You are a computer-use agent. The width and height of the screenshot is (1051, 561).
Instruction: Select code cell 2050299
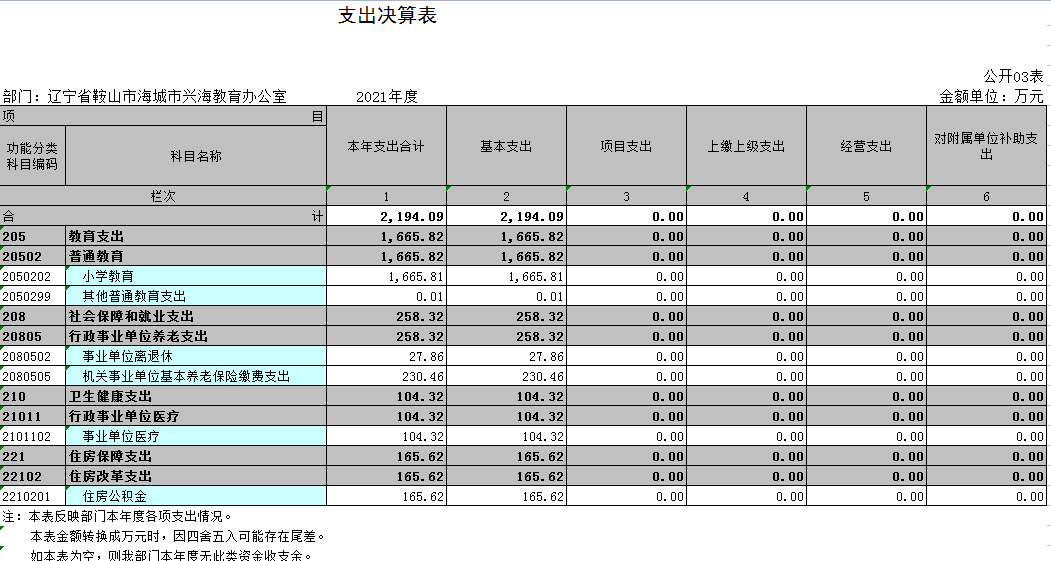point(32,296)
